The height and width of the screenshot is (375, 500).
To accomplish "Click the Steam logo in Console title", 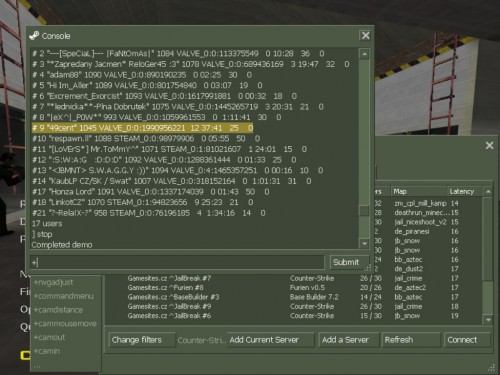I will coord(34,36).
